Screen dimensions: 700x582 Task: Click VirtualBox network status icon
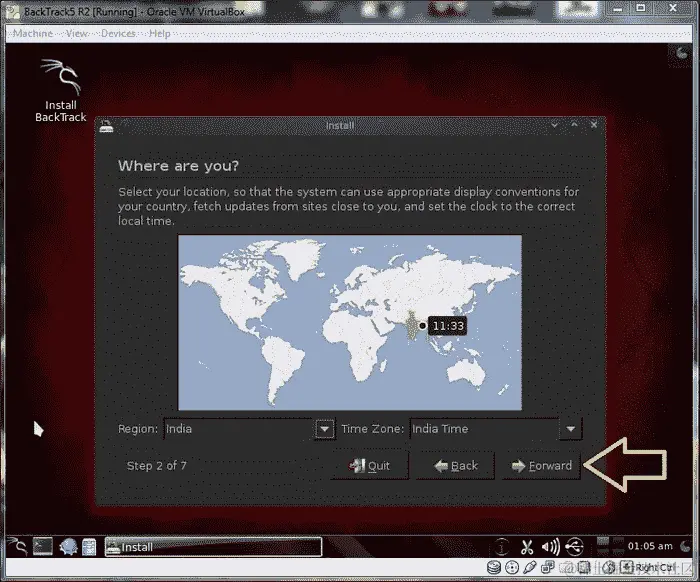[547, 568]
